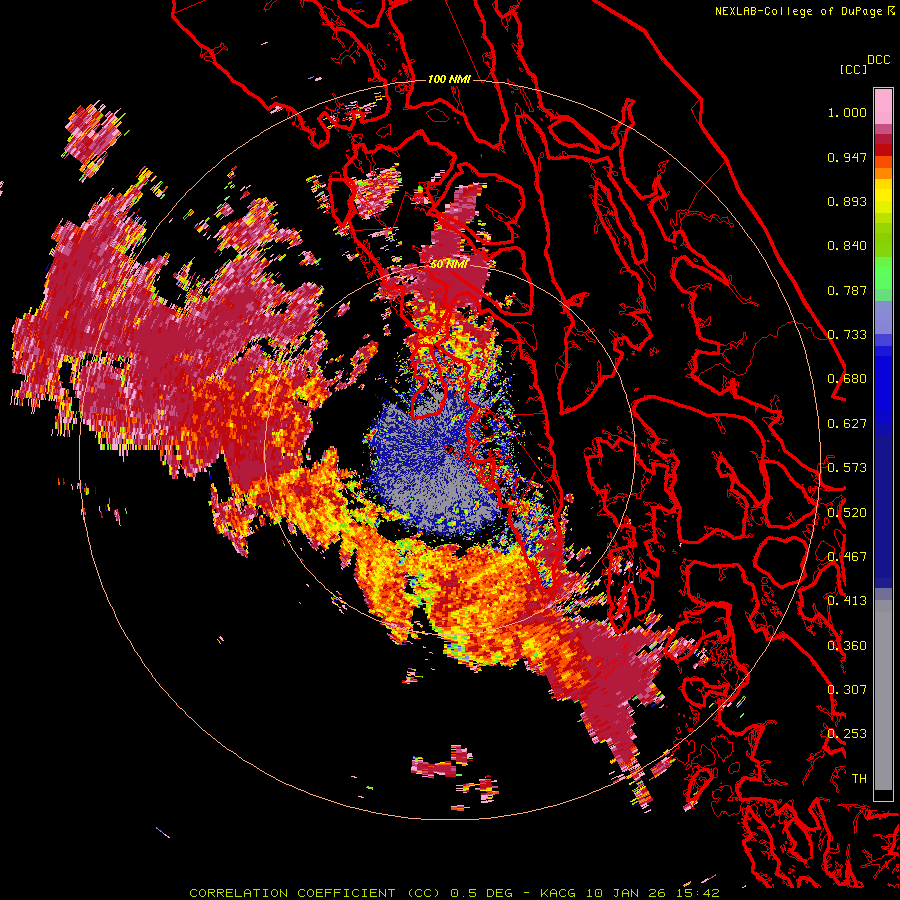Click the 1.000 value on the color scale
This screenshot has width=900, height=900.
coord(847,112)
